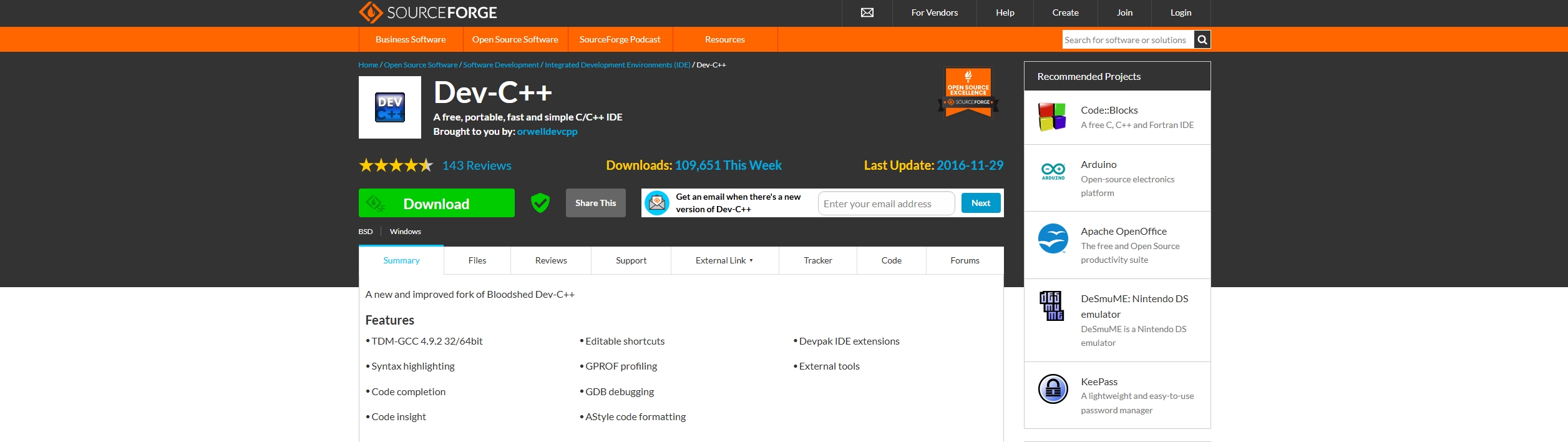The image size is (1568, 442).
Task: Switch to the Code tab
Action: [892, 260]
